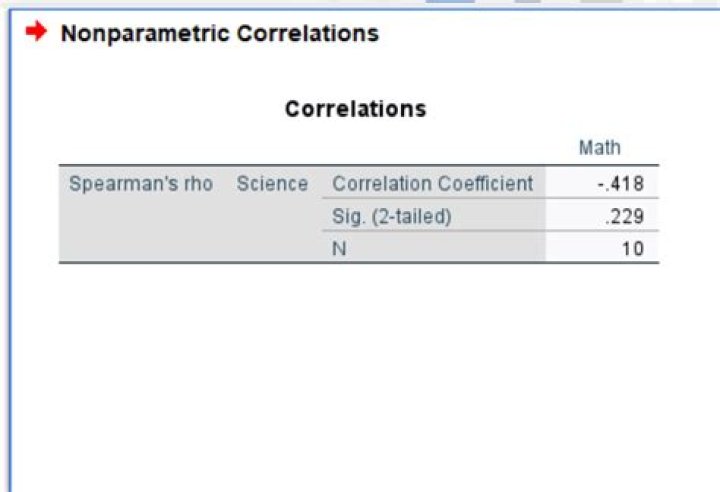
Task: Click the red arrow output marker
Action: coord(36,32)
